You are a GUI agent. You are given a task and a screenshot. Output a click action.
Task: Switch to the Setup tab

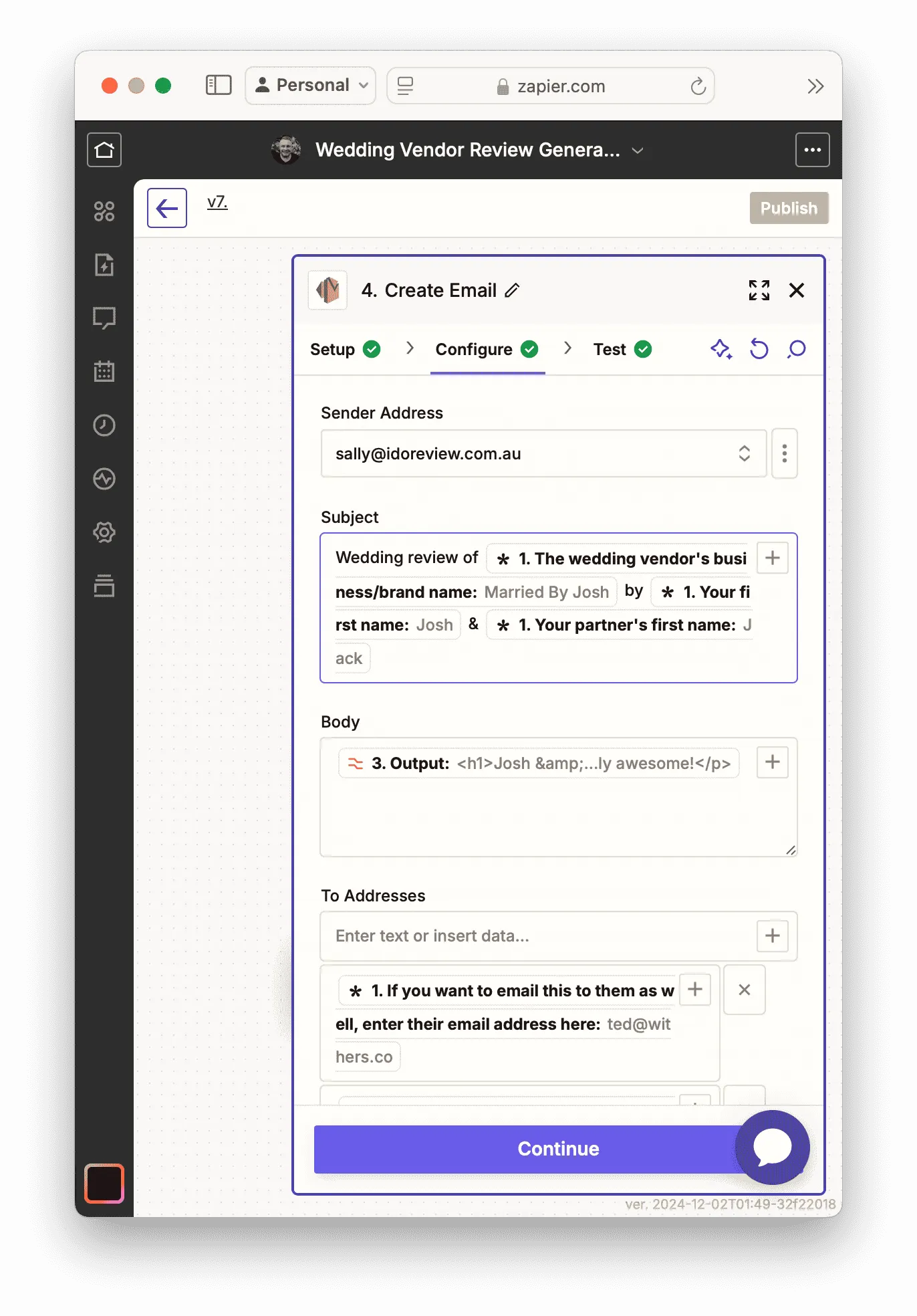[345, 349]
